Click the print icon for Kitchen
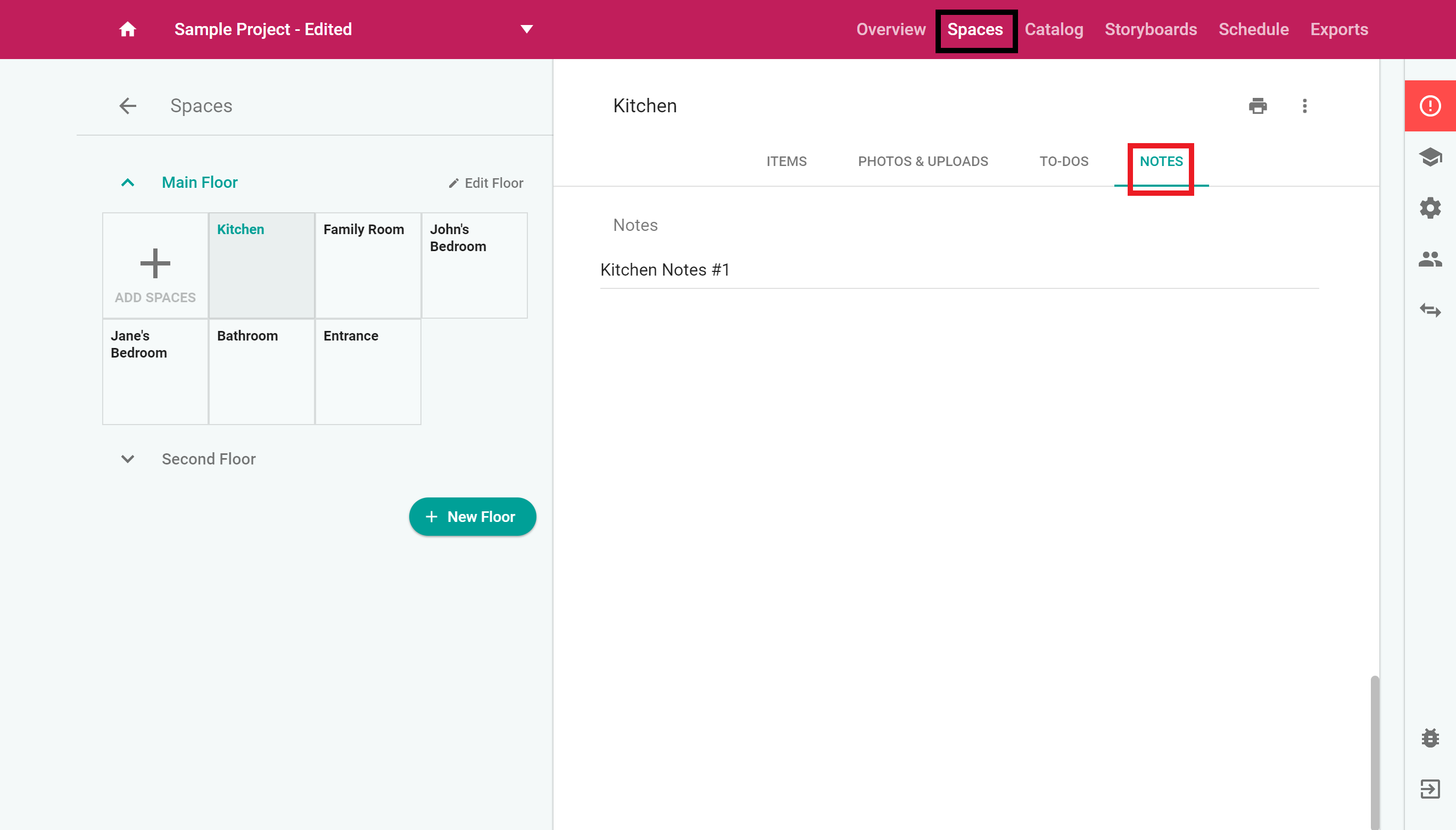Image resolution: width=1456 pixels, height=830 pixels. point(1258,106)
